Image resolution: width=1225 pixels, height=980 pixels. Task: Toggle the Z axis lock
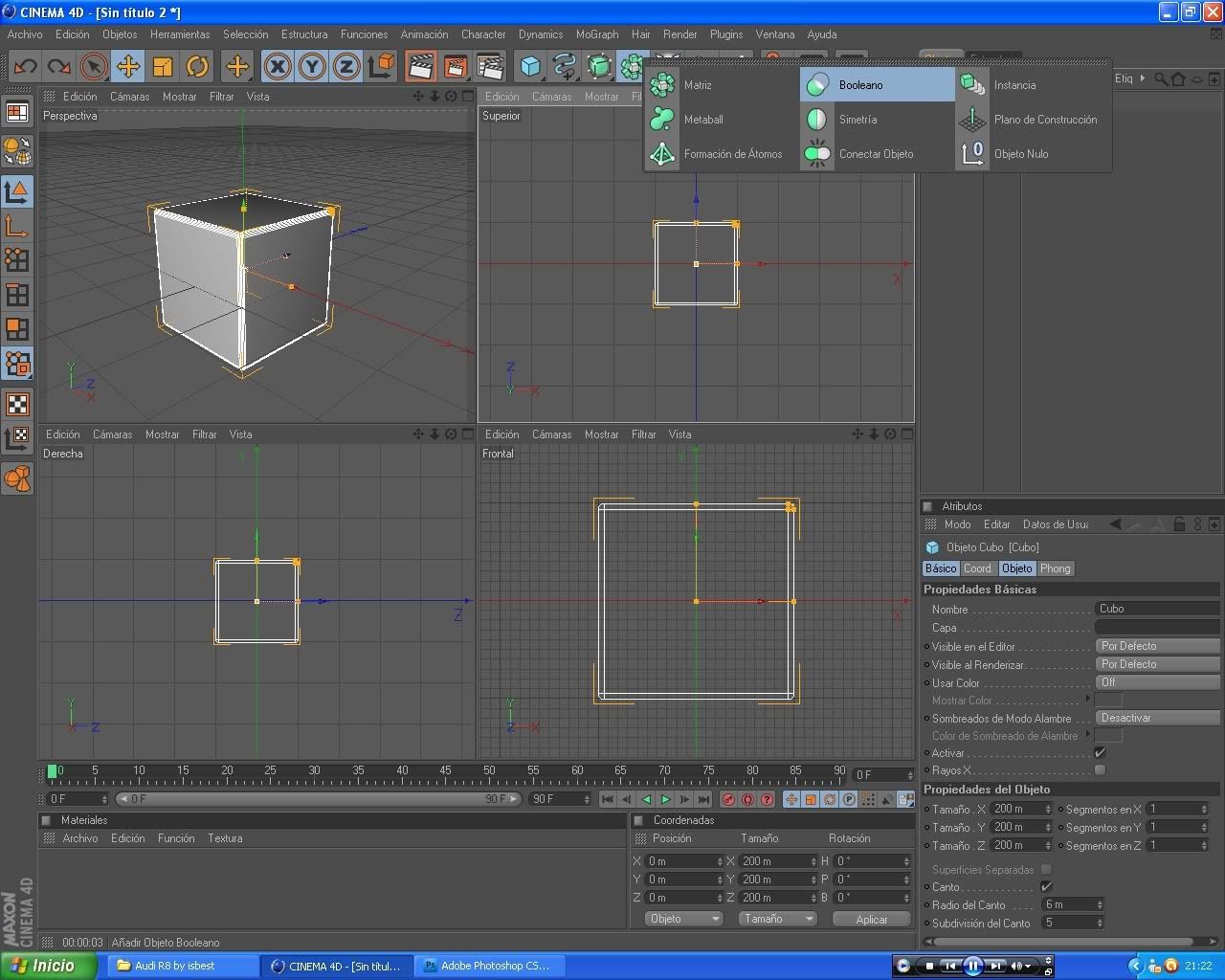click(x=346, y=66)
